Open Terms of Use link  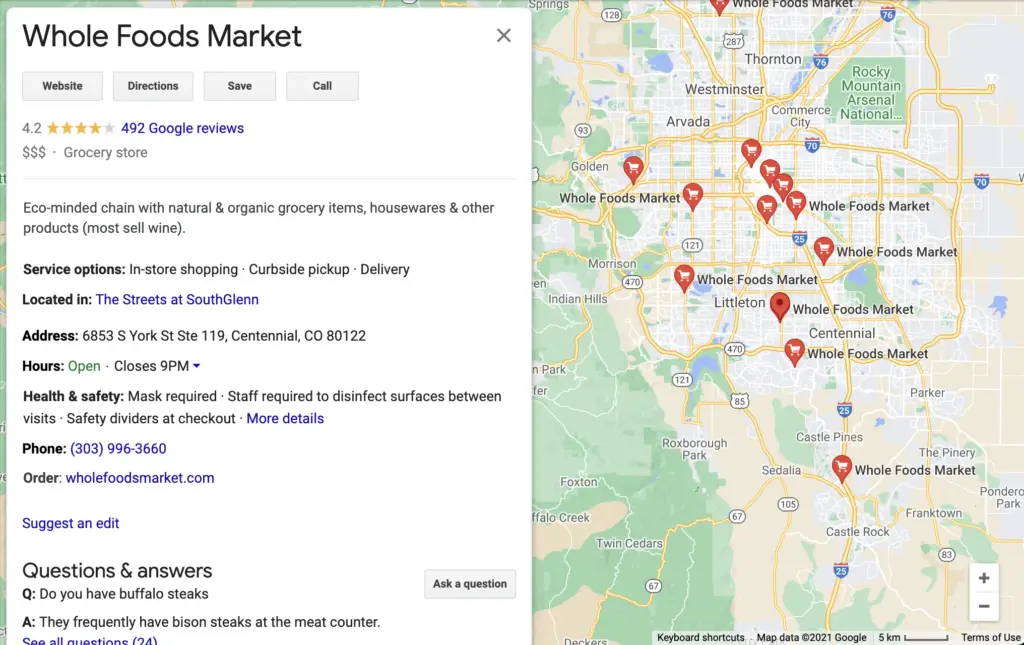coord(990,638)
